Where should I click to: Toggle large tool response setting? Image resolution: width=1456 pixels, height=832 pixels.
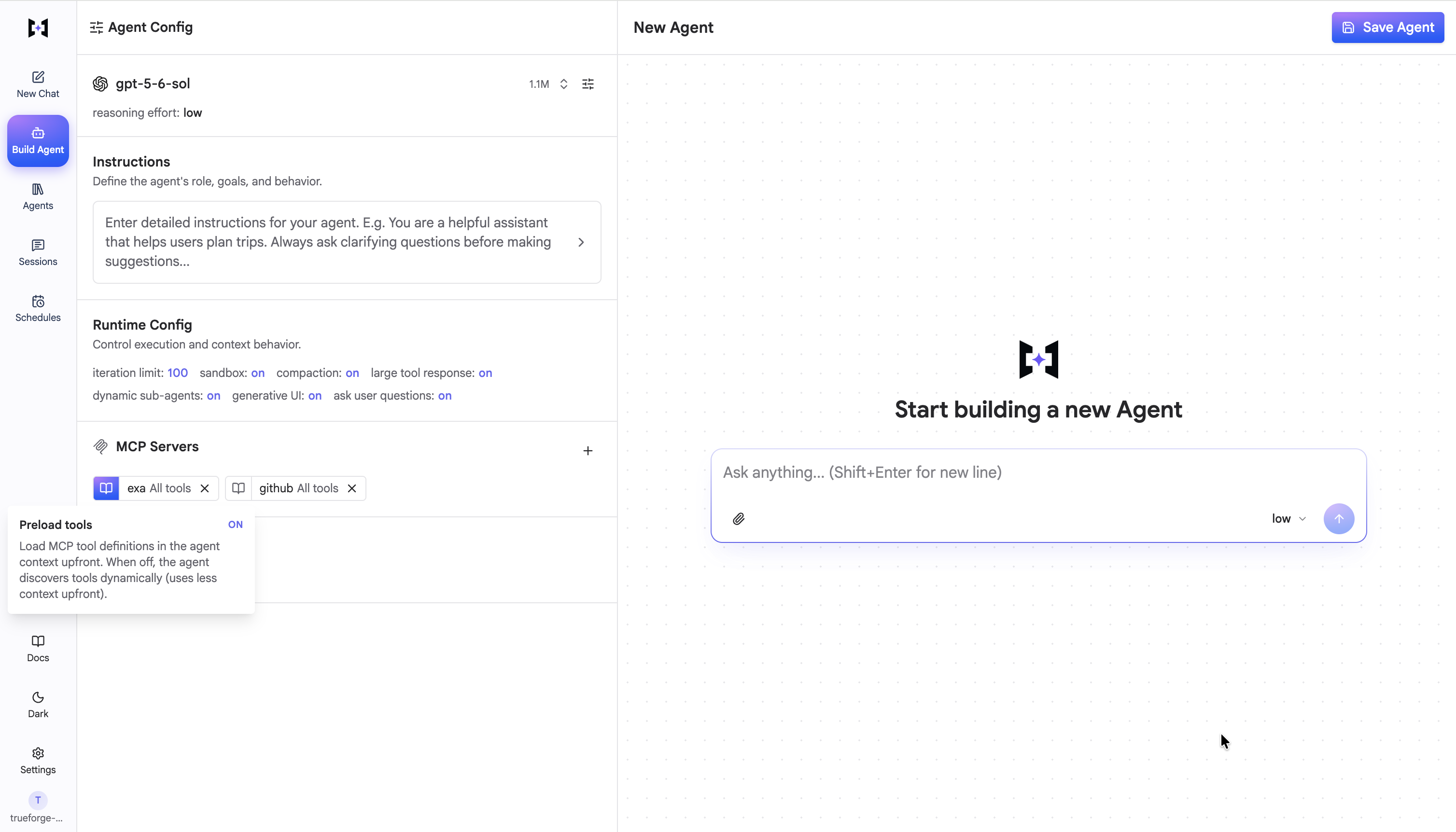pyautogui.click(x=485, y=373)
